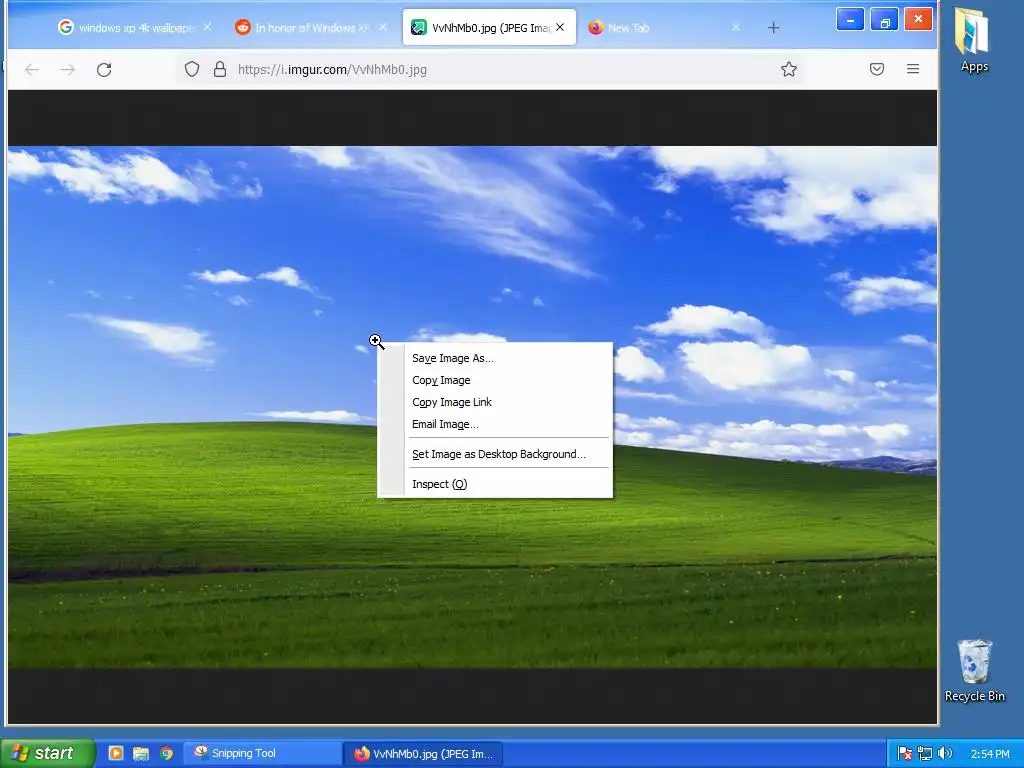Choose Copy Image from context menu
This screenshot has height=768, width=1024.
click(x=495, y=380)
